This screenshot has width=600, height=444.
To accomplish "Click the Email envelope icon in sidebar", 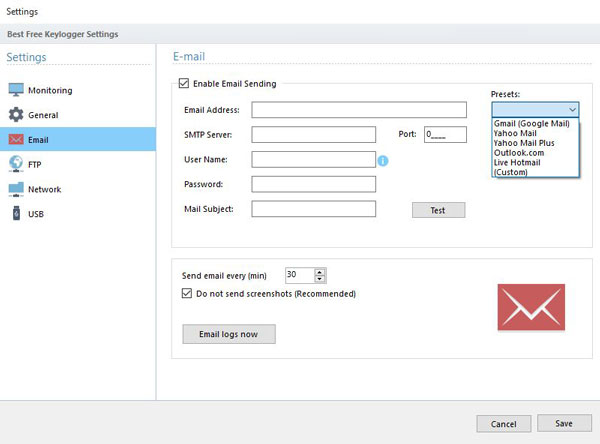I will tap(16, 140).
